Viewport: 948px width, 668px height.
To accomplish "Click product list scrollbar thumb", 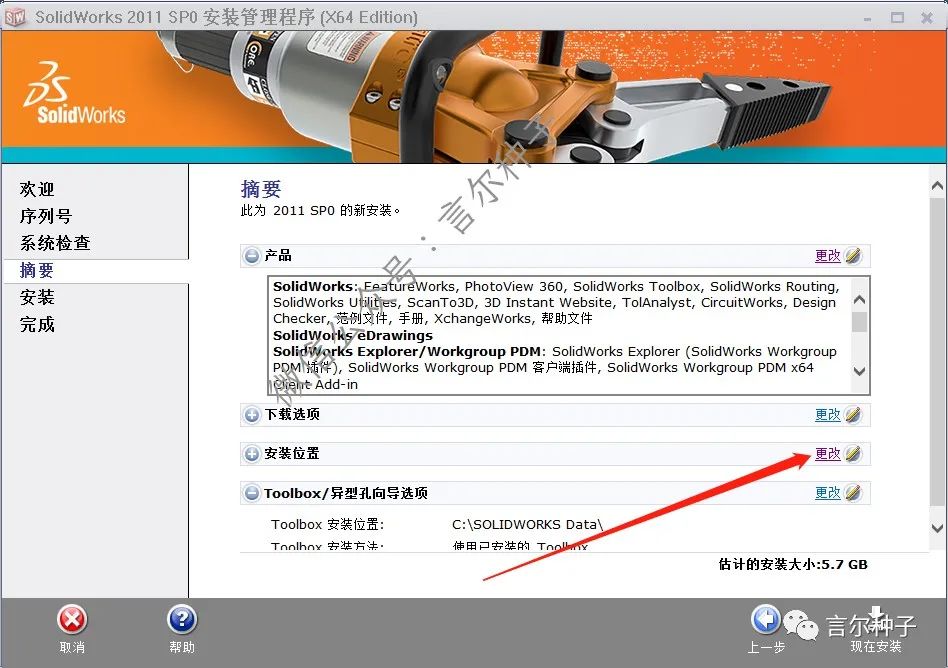I will [x=859, y=322].
